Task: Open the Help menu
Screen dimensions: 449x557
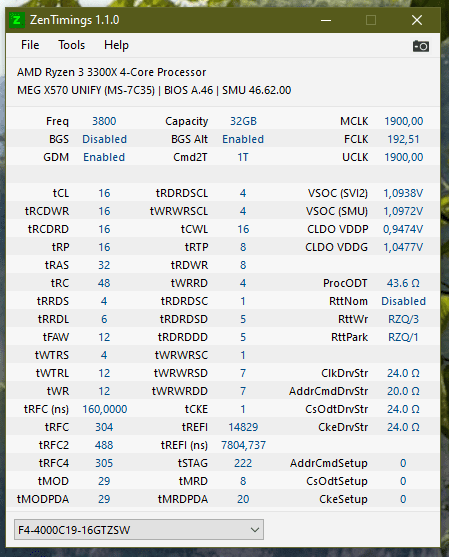Action: click(116, 45)
